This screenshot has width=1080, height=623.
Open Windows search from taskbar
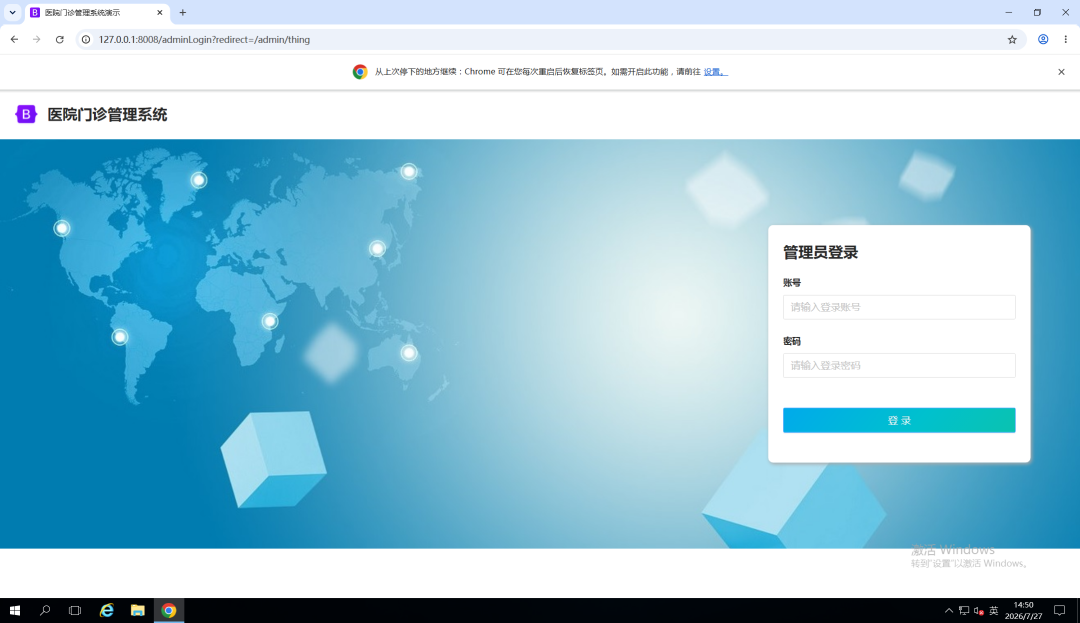coord(45,611)
